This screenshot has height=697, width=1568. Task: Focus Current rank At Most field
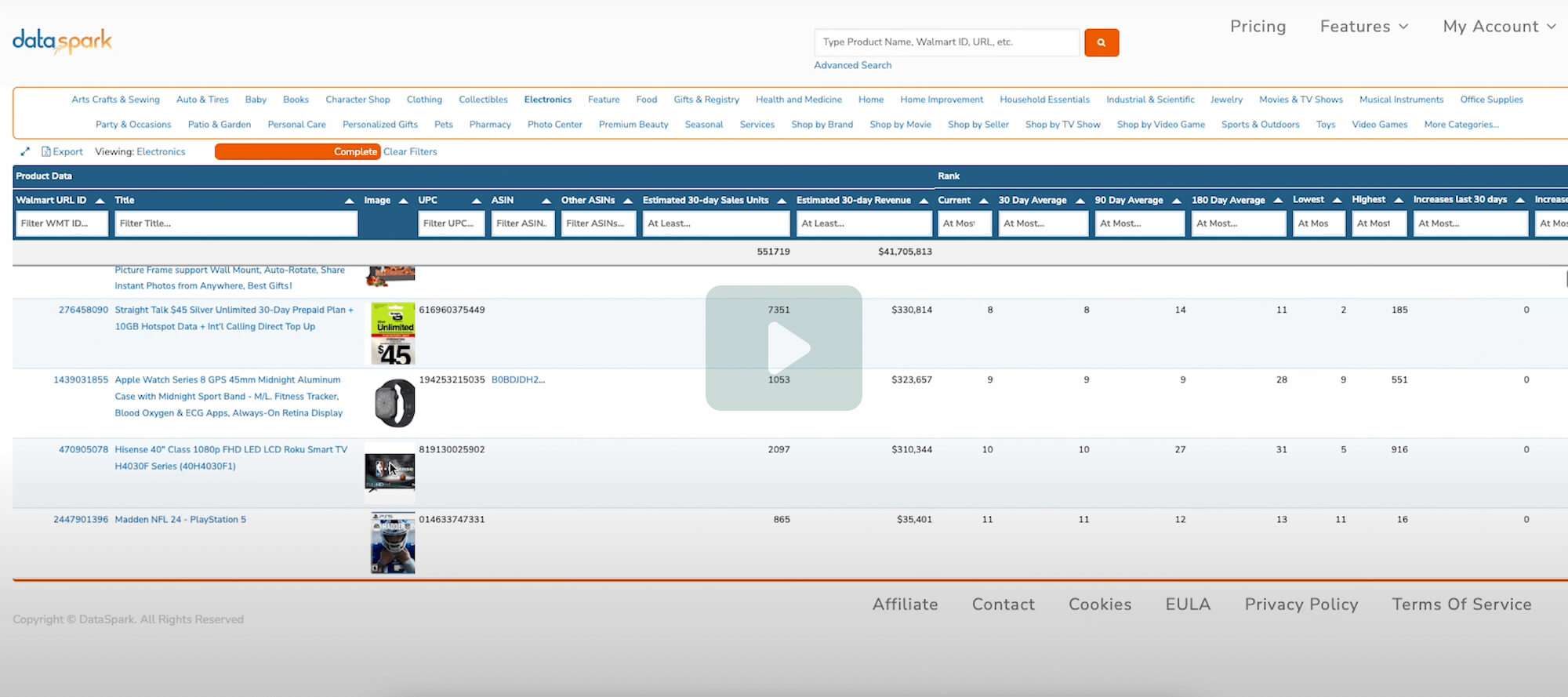964,223
